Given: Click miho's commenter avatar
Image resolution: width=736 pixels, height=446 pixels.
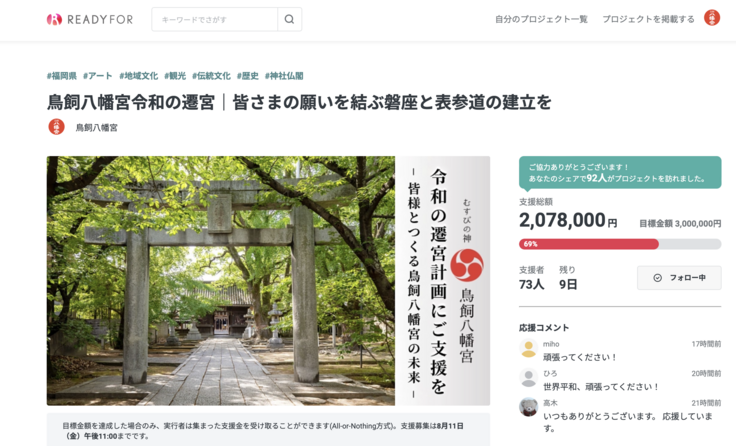Looking at the screenshot, I should coord(529,348).
